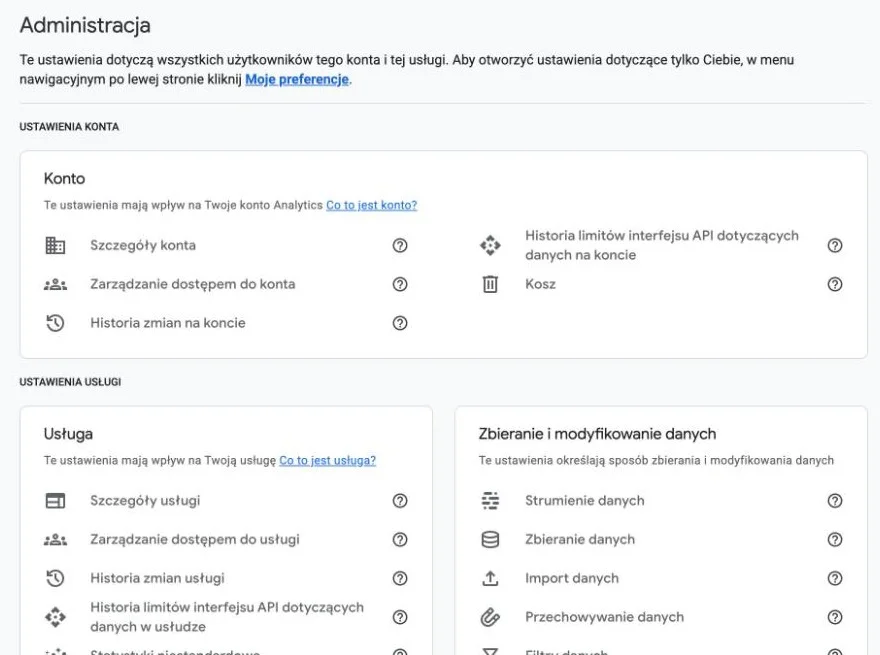Open help icon next to Kosz
This screenshot has width=880, height=655.
coord(835,284)
